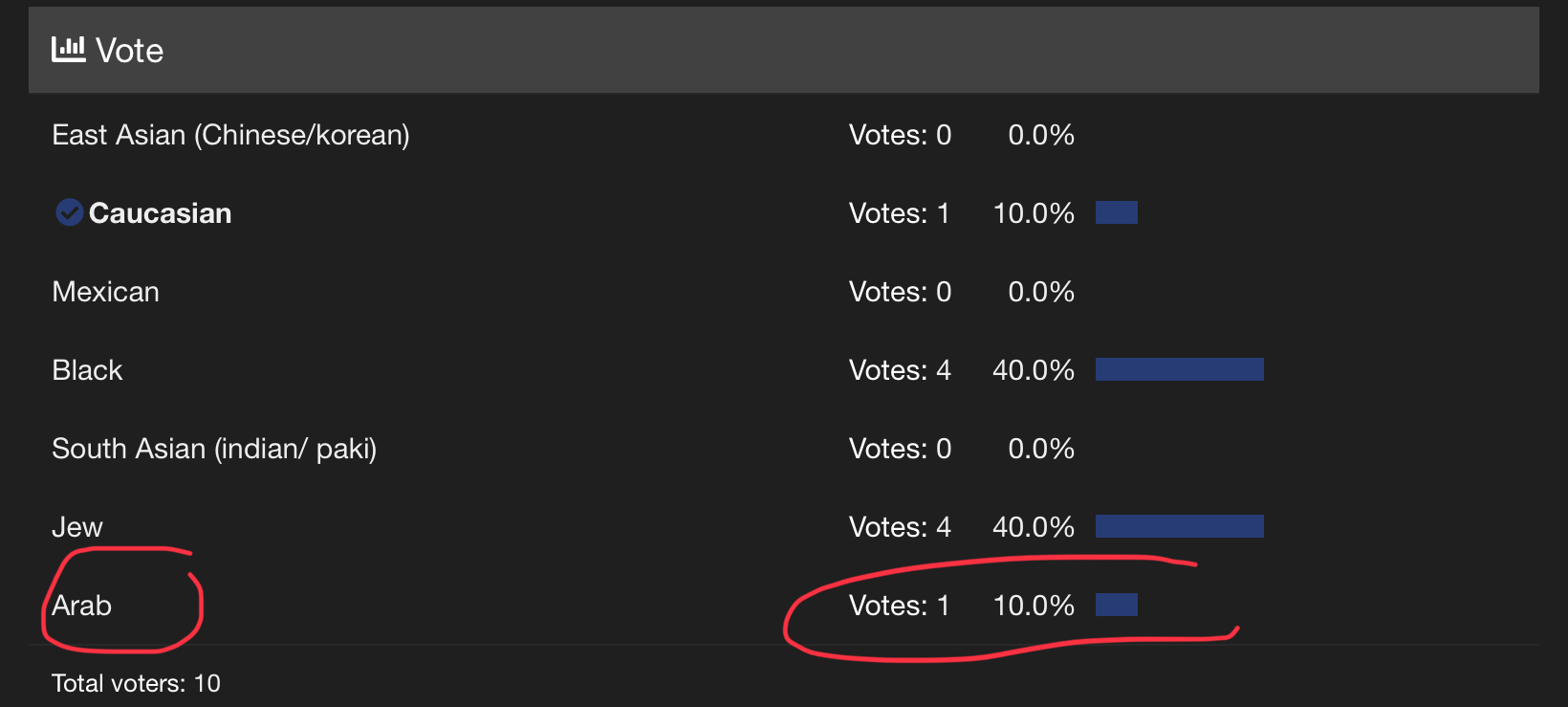
Task: Click the Caucasian 10% result bar
Action: [1117, 212]
